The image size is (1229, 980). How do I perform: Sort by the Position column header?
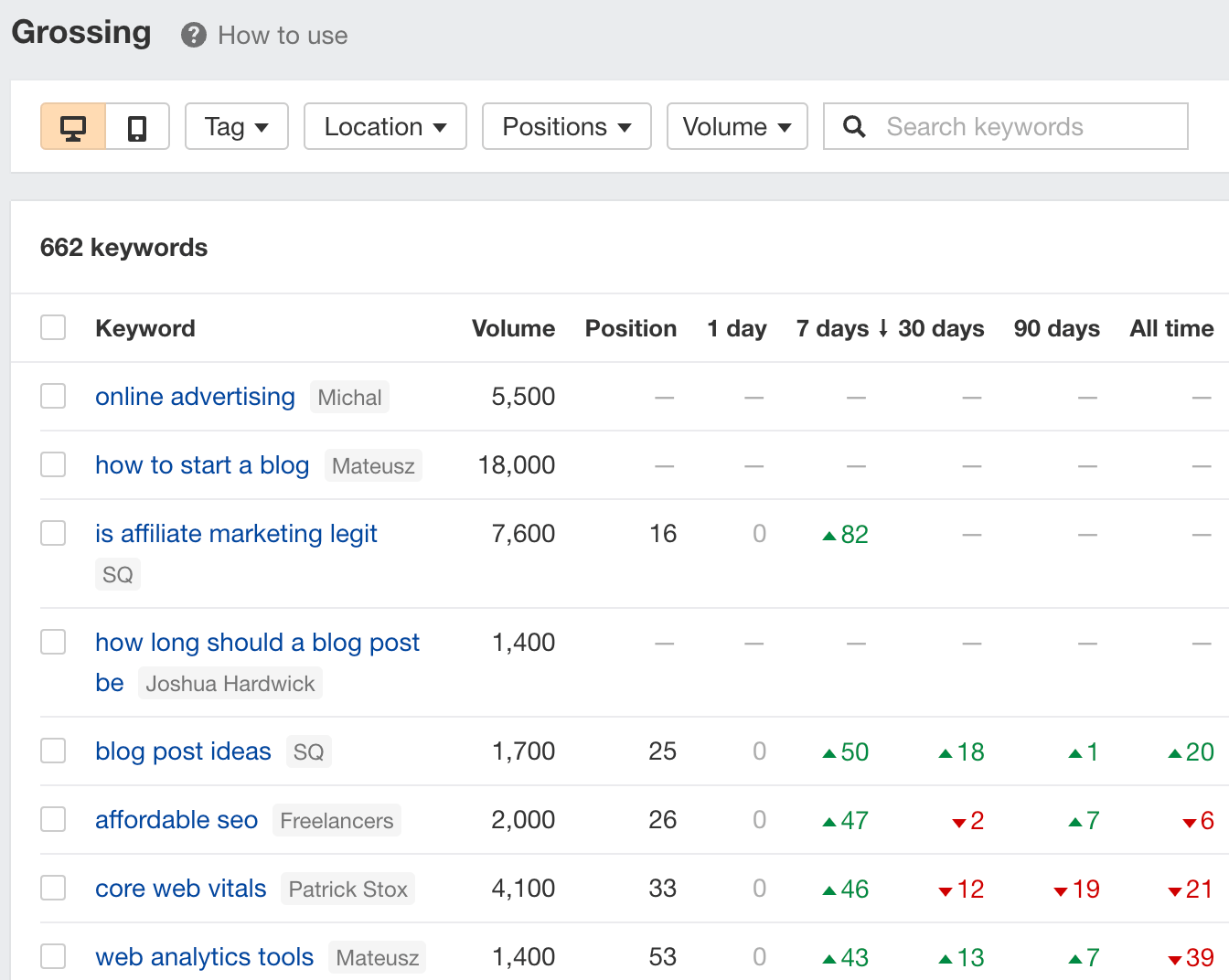(x=630, y=328)
